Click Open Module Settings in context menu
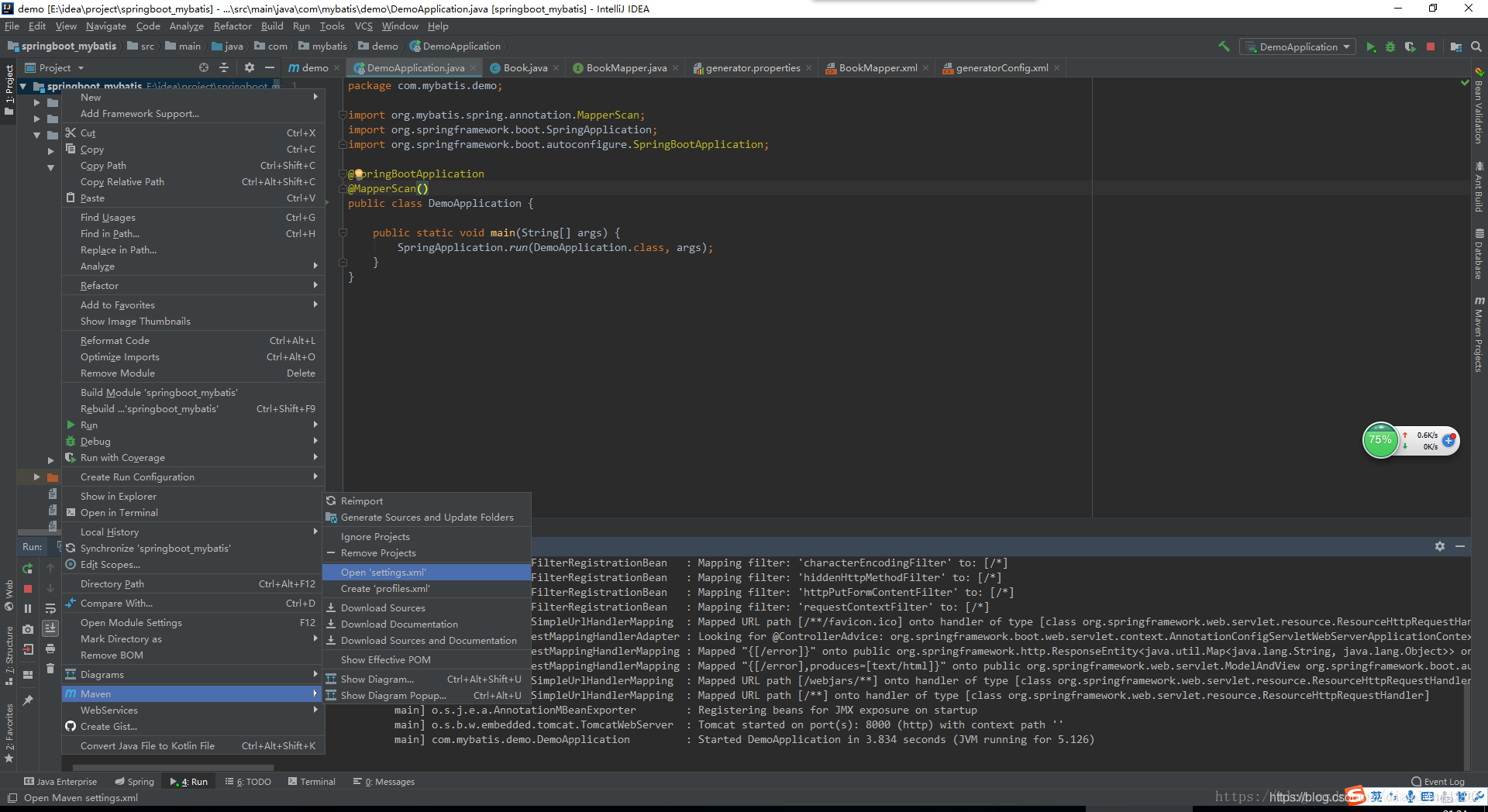 pyautogui.click(x=192, y=623)
